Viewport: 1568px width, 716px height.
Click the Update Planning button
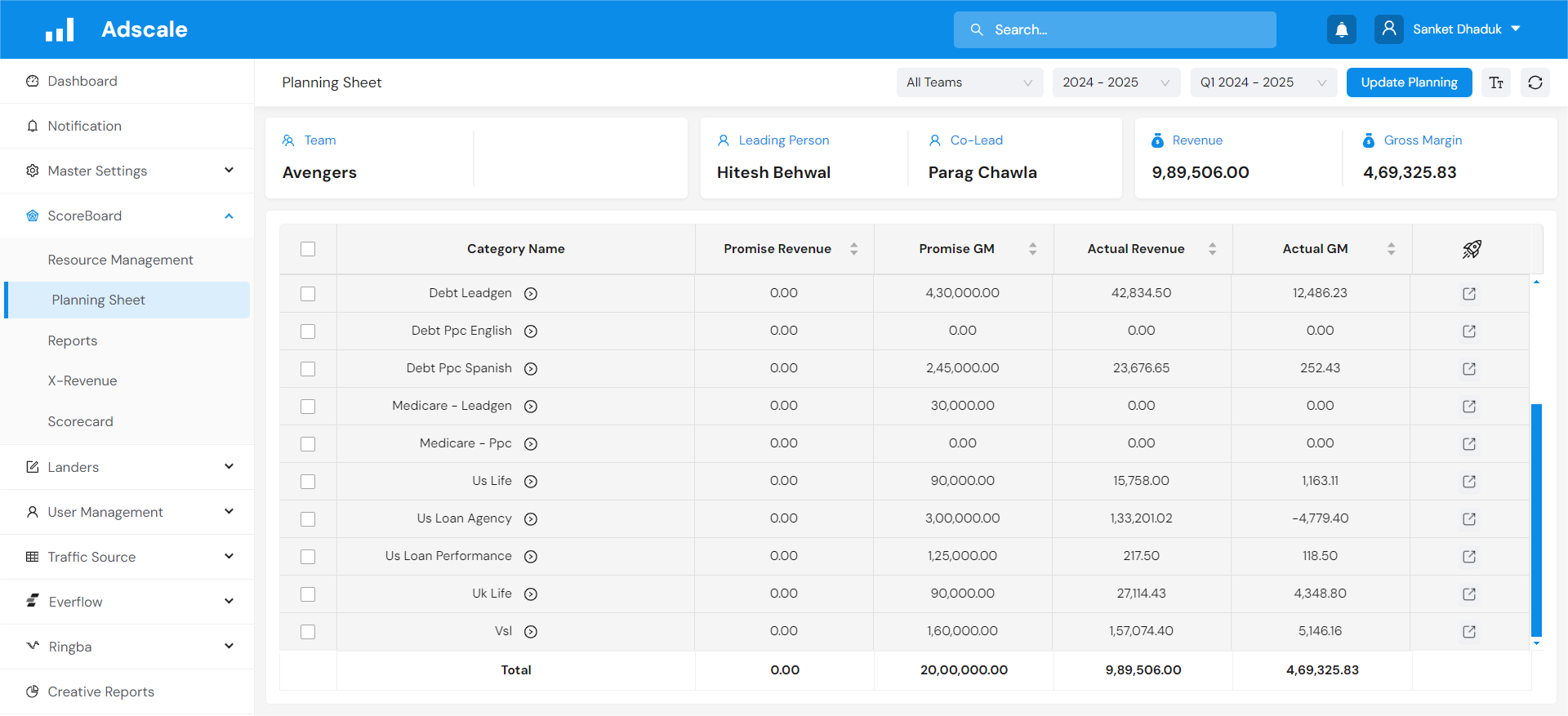coord(1409,82)
